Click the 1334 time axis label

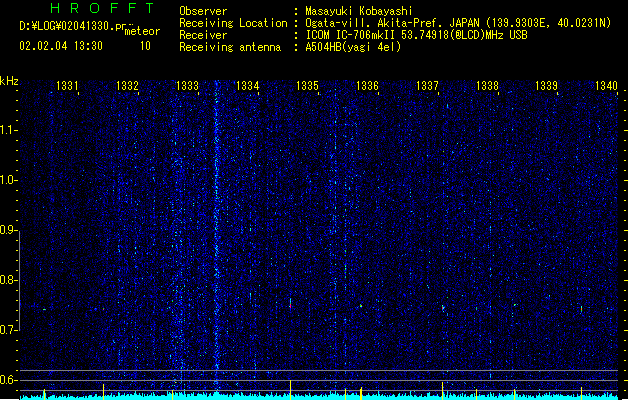coord(248,85)
